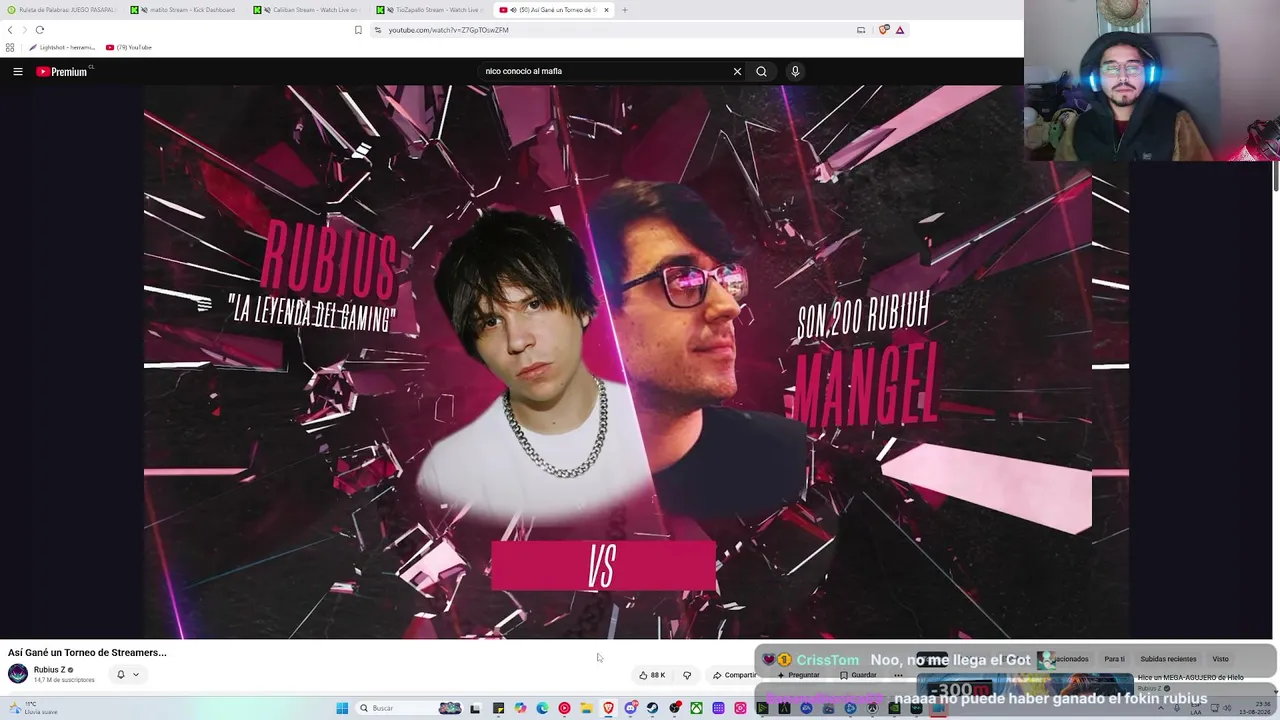Go to YouTube Premium home logo
Screen dimensions: 1280x720
pyautogui.click(x=63, y=72)
